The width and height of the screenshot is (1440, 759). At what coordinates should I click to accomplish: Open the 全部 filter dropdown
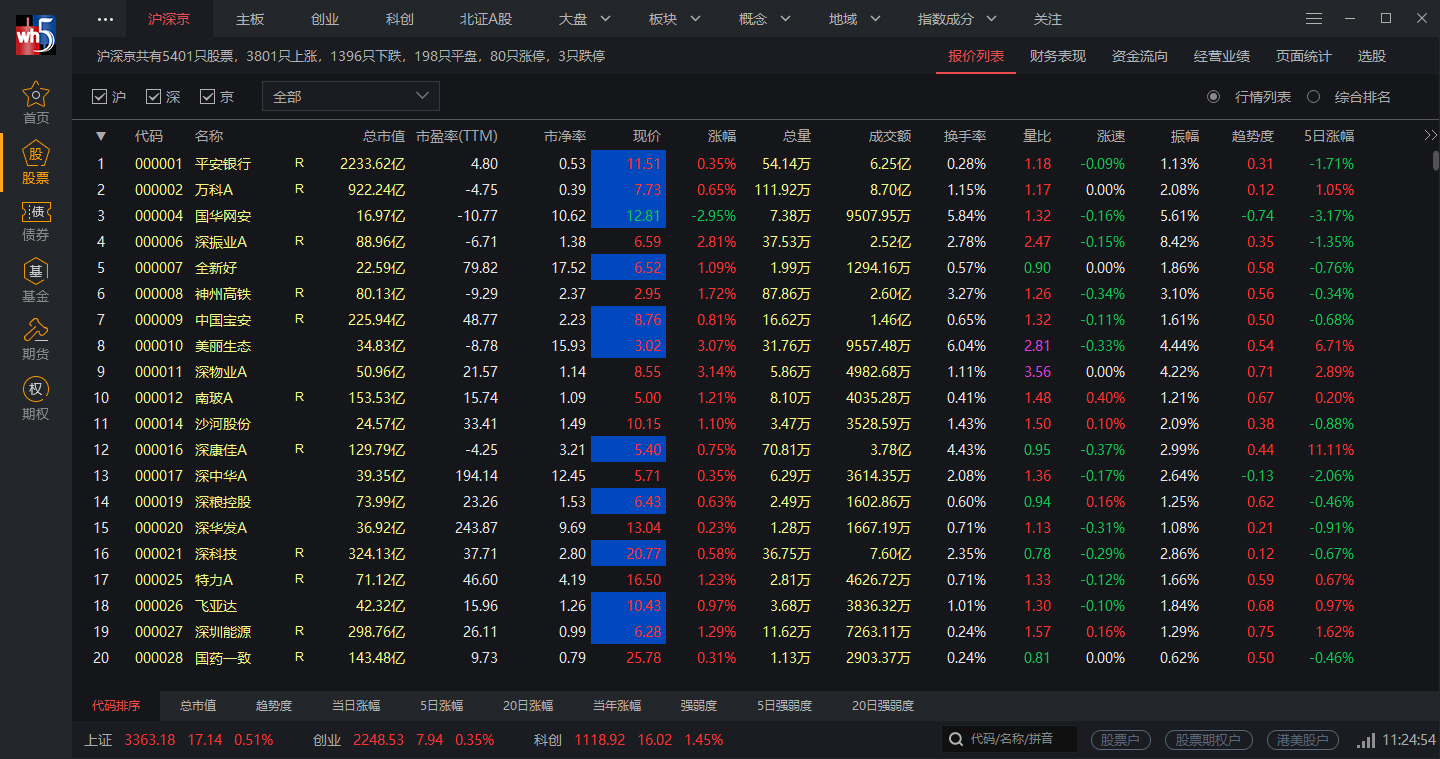pos(350,97)
